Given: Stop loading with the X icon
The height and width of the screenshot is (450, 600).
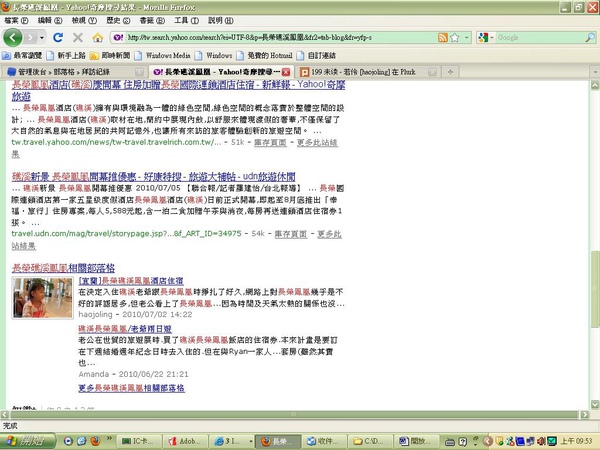Looking at the screenshot, I should [x=78, y=38].
